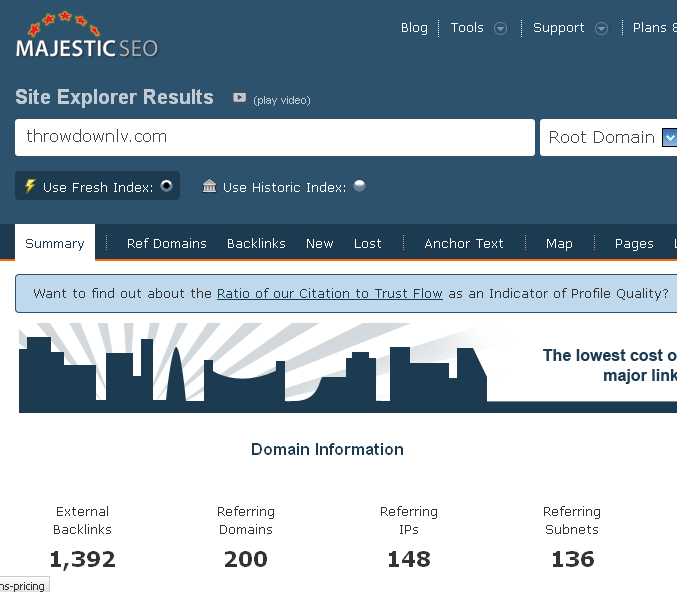Click the play video icon
The image size is (677, 592).
click(x=240, y=98)
